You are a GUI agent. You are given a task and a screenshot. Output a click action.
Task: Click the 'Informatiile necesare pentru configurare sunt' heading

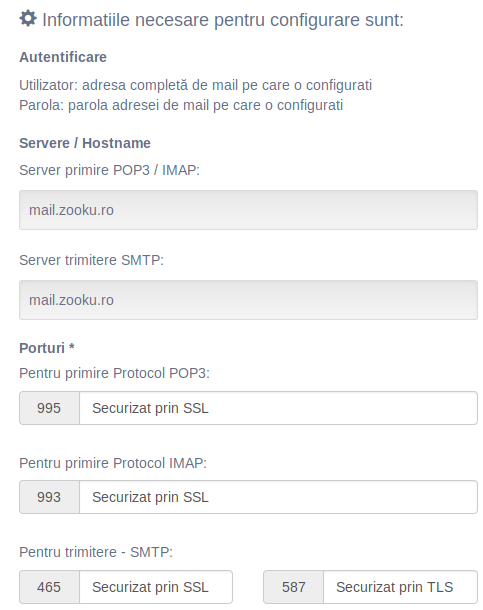click(223, 20)
